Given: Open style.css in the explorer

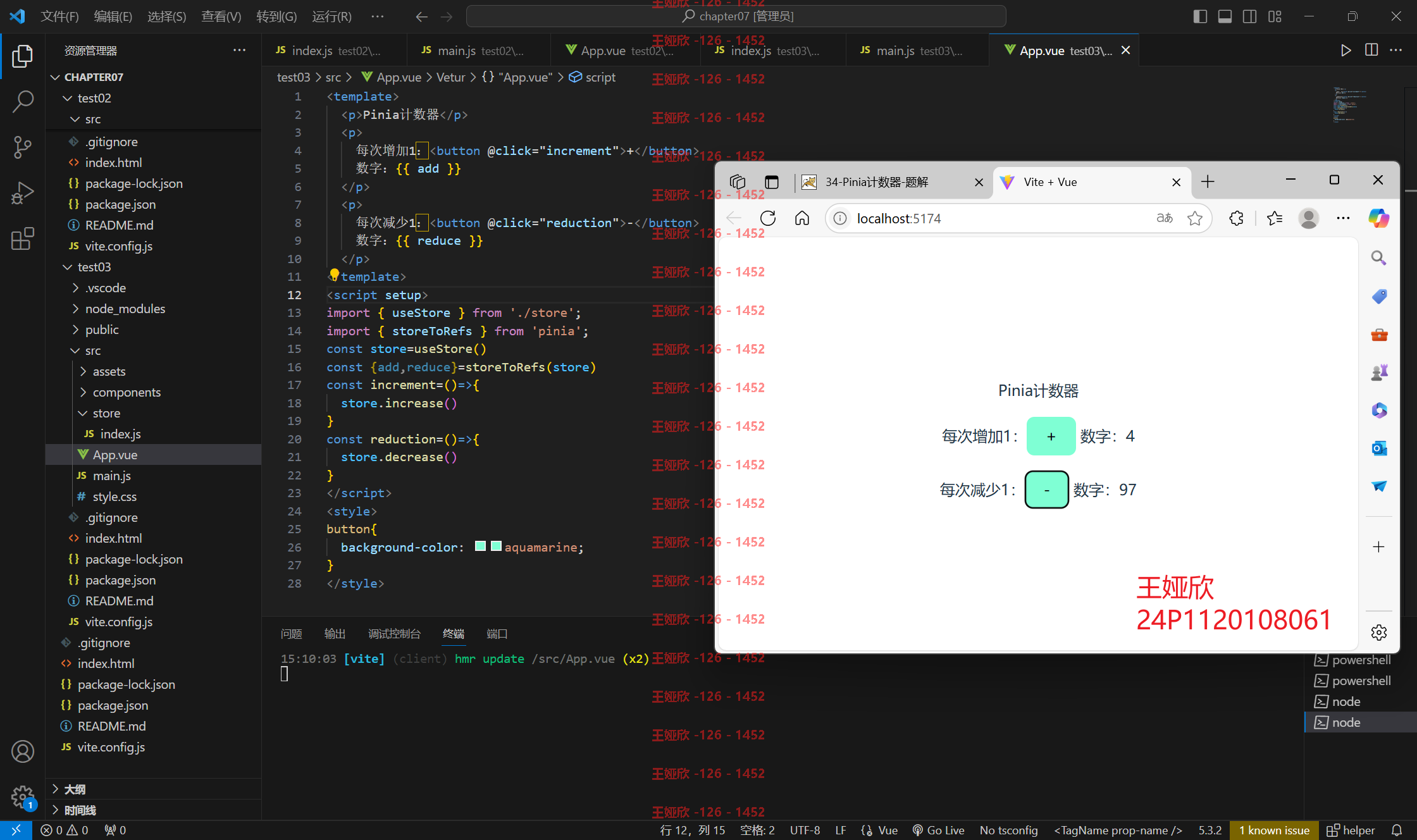Looking at the screenshot, I should (114, 497).
